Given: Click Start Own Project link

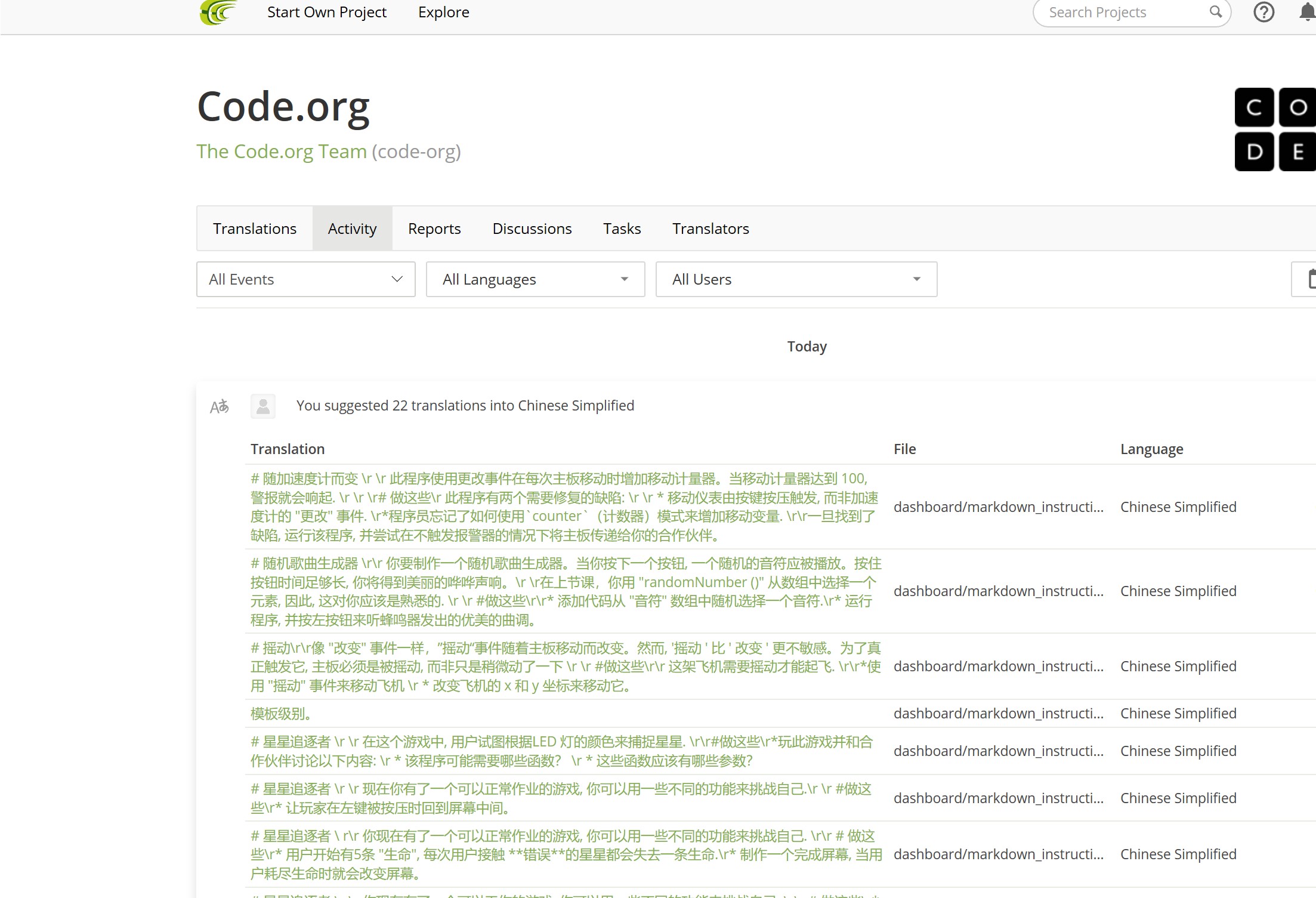Looking at the screenshot, I should (x=326, y=12).
